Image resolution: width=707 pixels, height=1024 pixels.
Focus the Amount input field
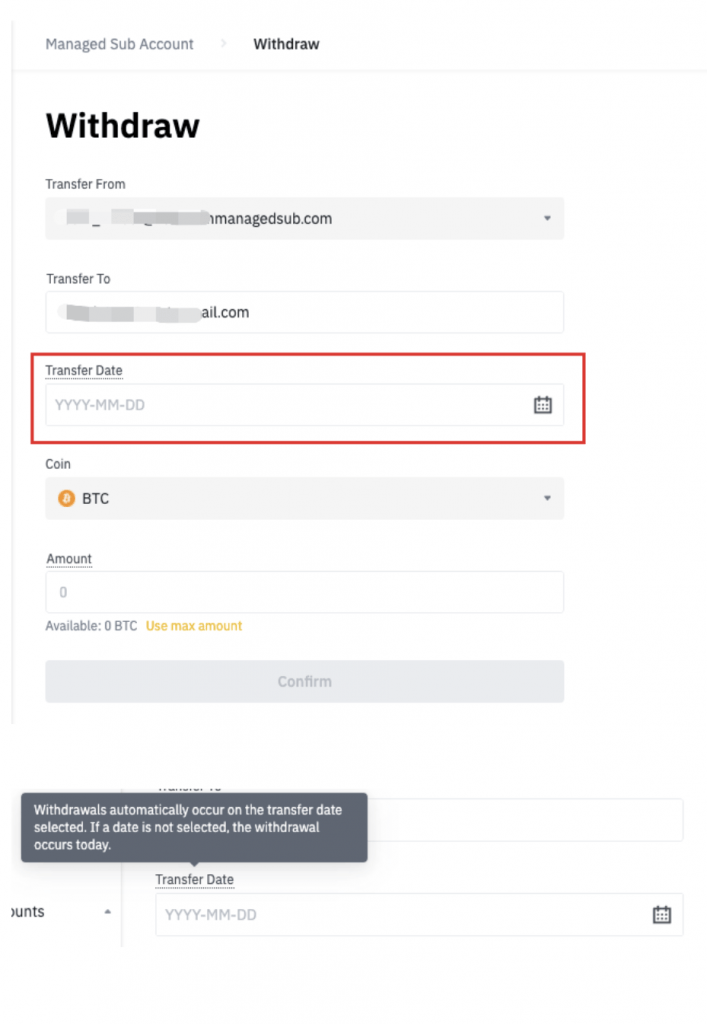click(x=304, y=592)
